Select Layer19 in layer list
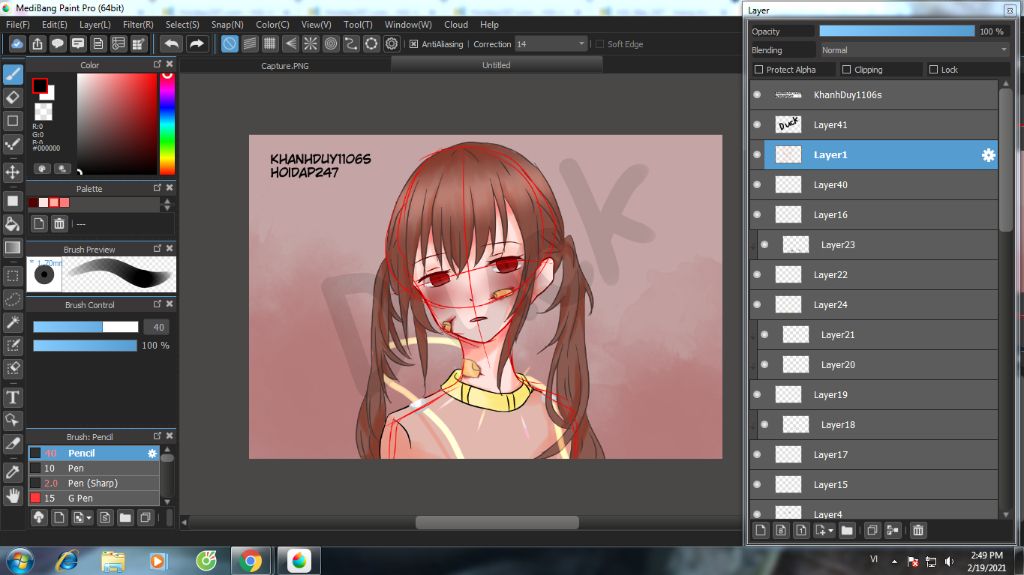This screenshot has width=1024, height=575. [874, 395]
